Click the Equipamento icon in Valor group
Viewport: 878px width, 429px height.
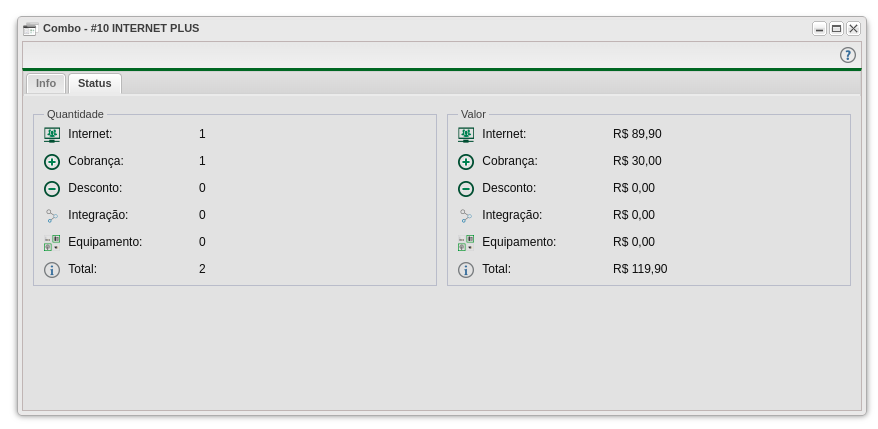click(x=466, y=242)
